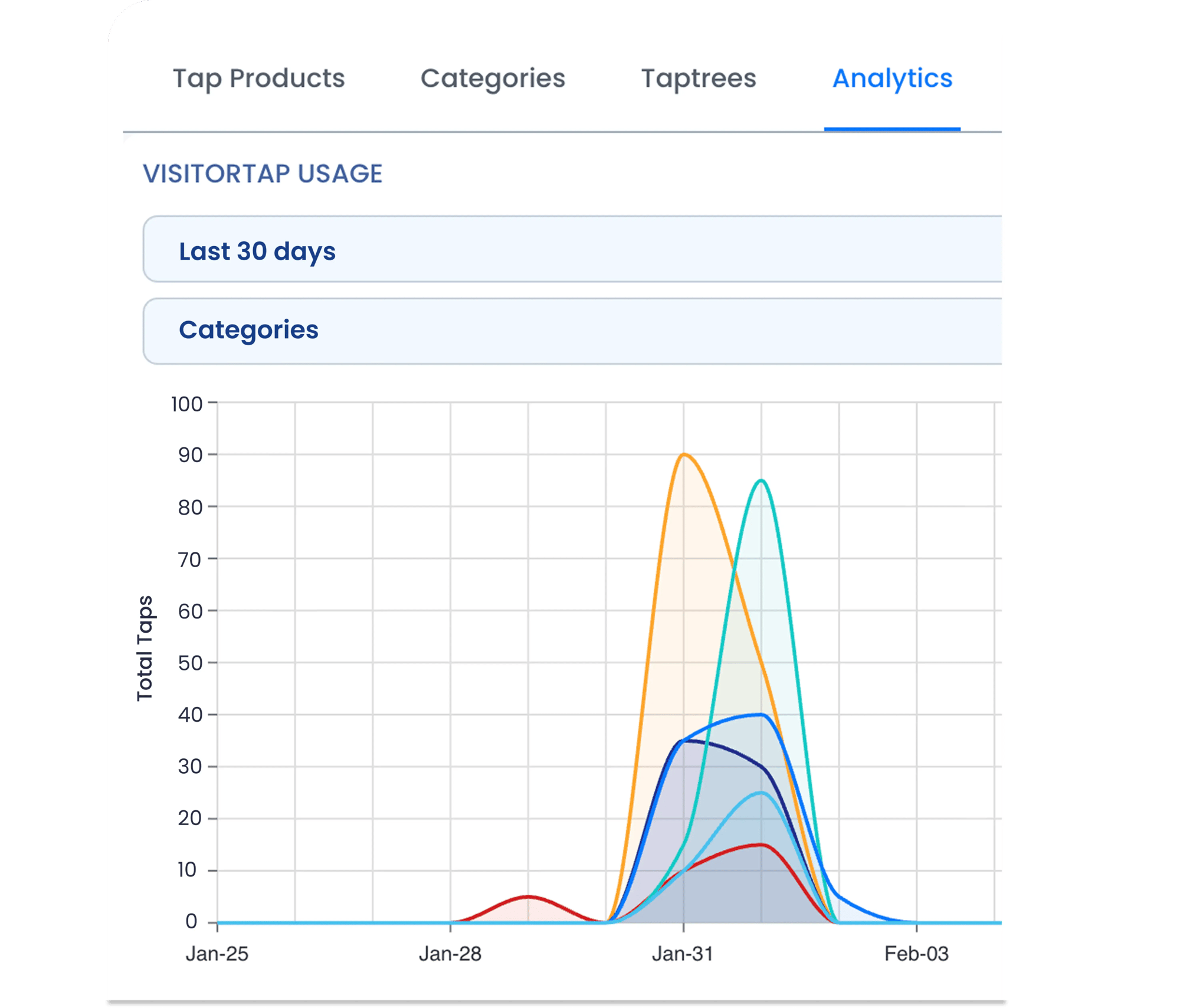Switch to the Categories tab
The image size is (1180, 1008).
coord(493,78)
